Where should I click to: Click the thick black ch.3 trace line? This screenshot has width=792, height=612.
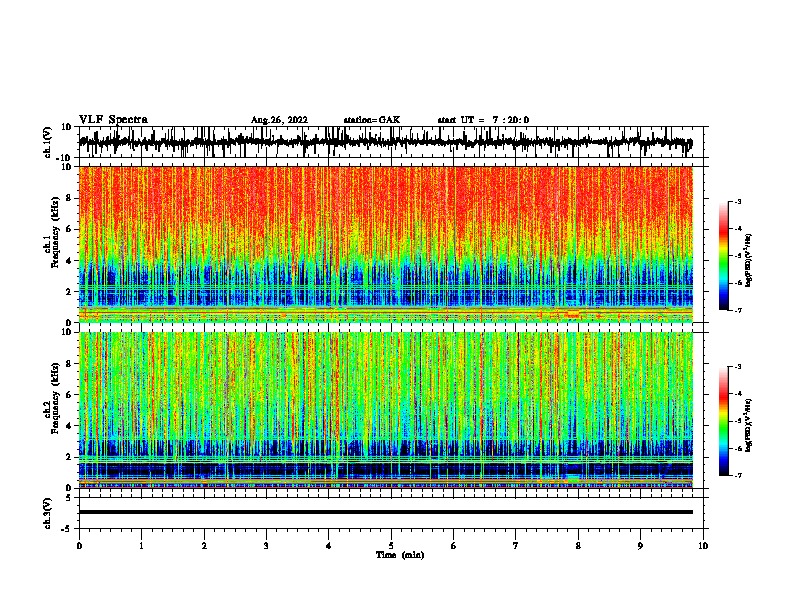386,512
